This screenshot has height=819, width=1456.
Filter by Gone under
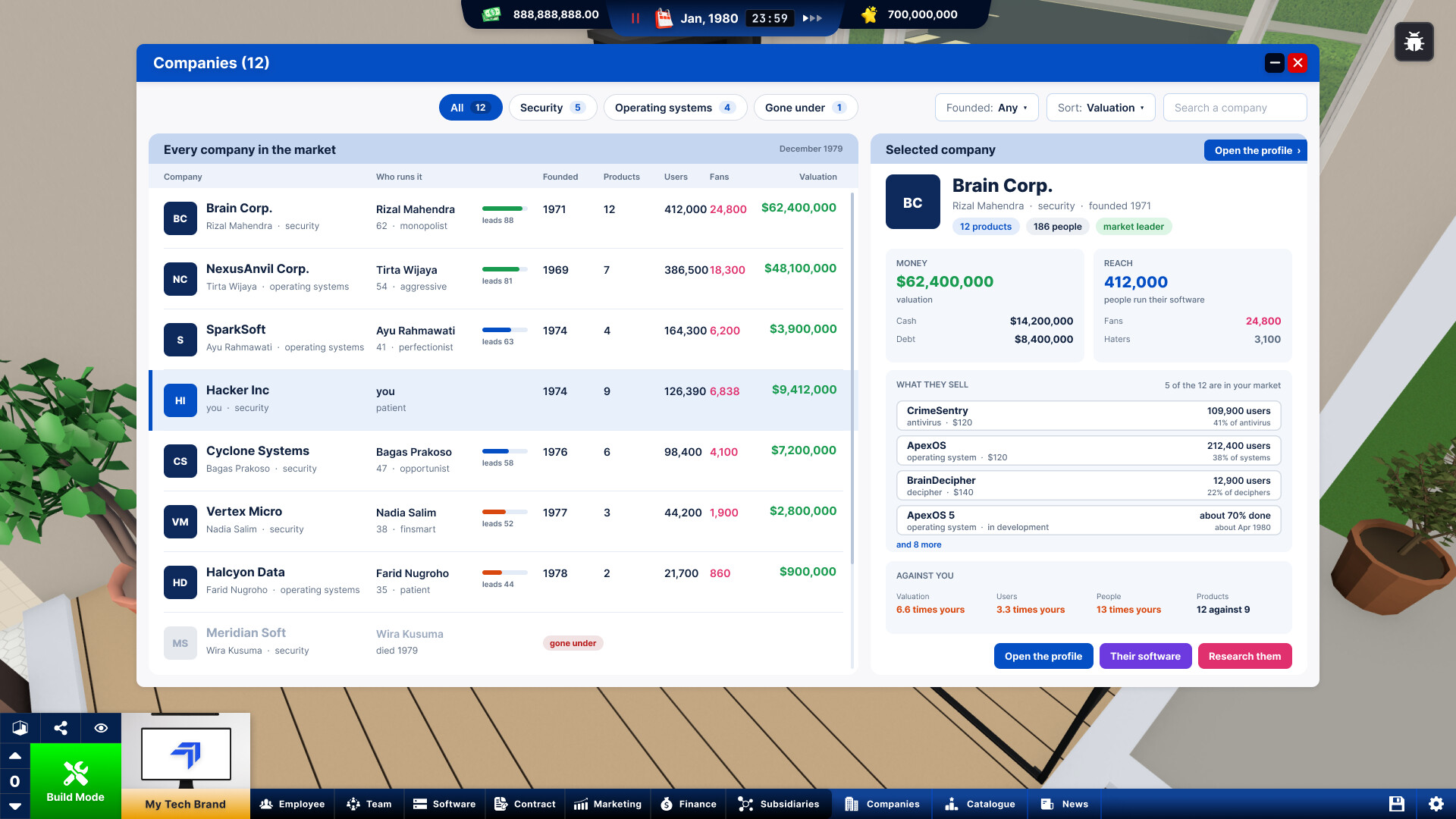pos(805,108)
